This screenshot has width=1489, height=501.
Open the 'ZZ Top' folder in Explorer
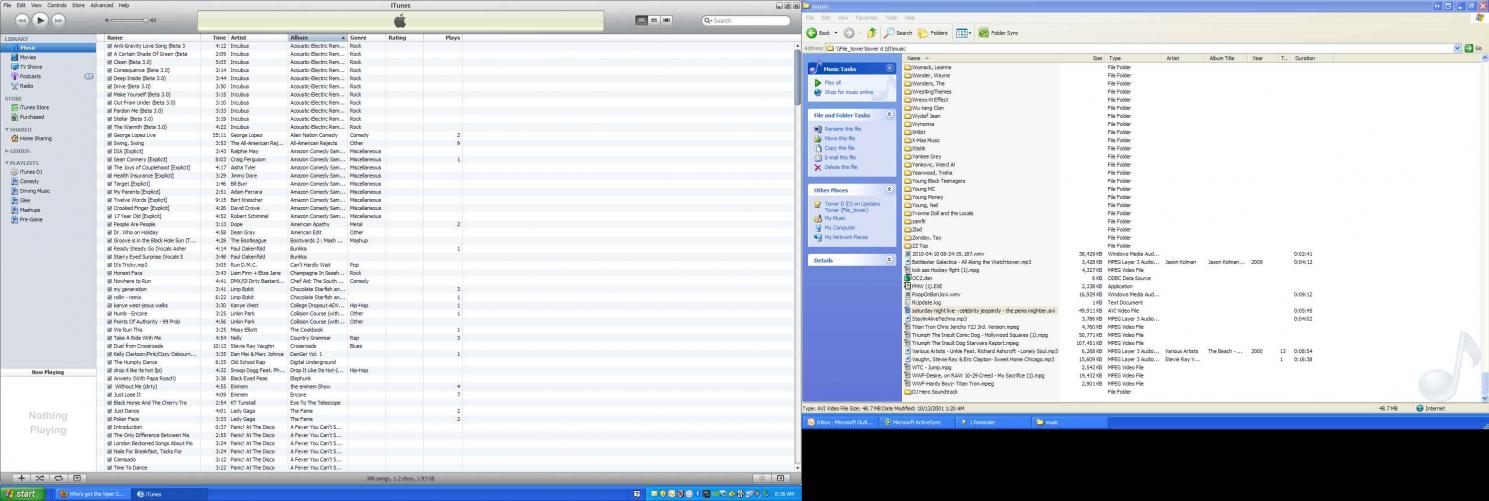917,246
